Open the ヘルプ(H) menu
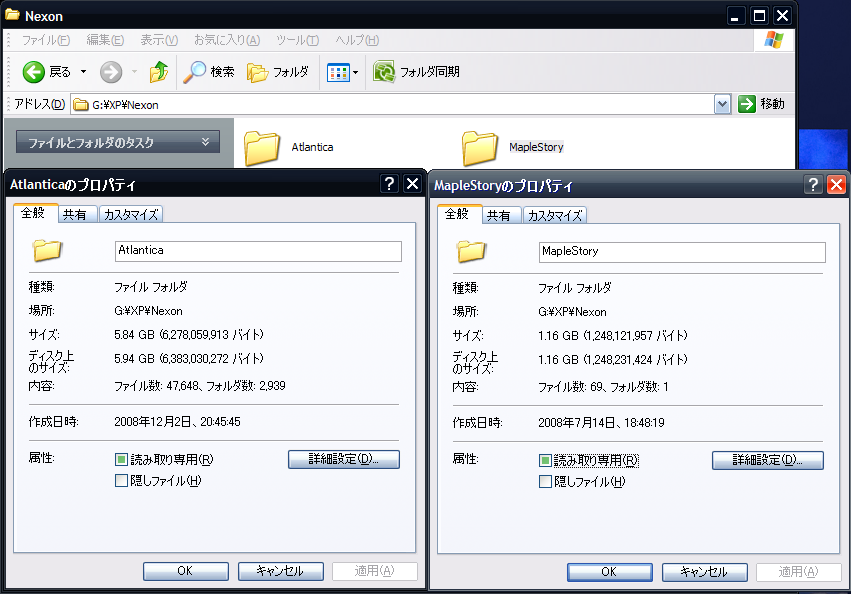Viewport: 851px width, 594px height. click(357, 40)
